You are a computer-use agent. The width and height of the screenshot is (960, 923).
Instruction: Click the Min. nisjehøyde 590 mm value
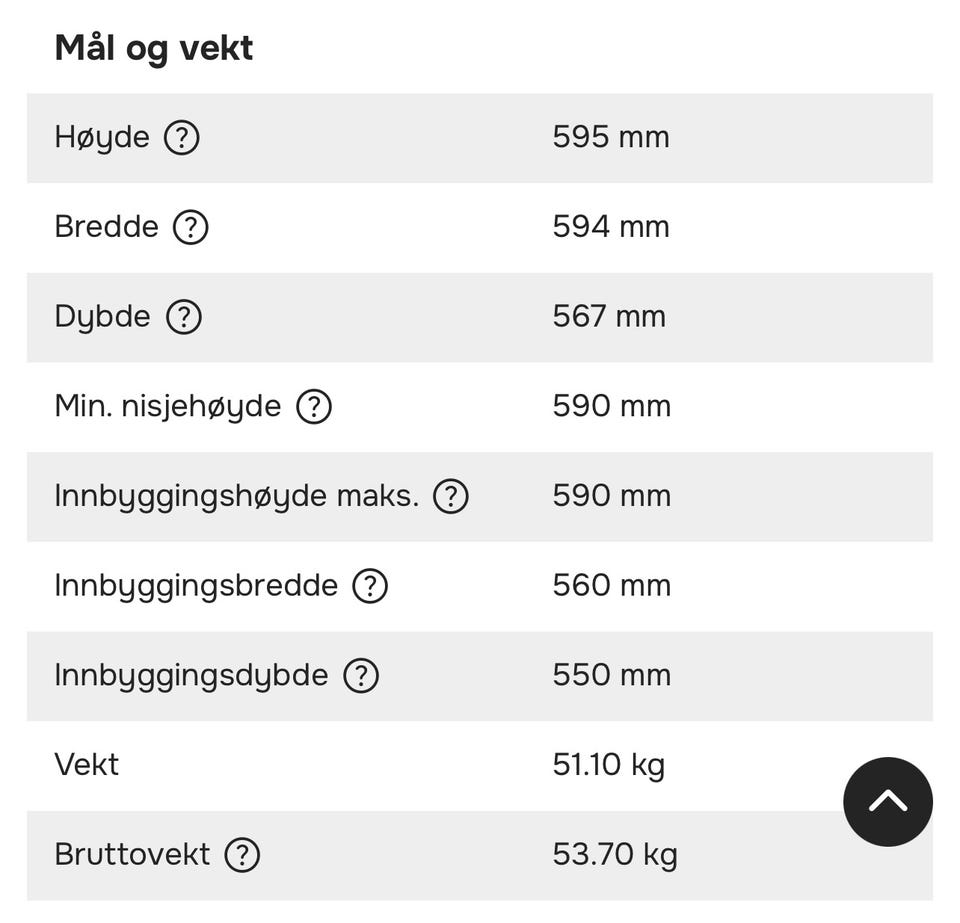pos(612,406)
